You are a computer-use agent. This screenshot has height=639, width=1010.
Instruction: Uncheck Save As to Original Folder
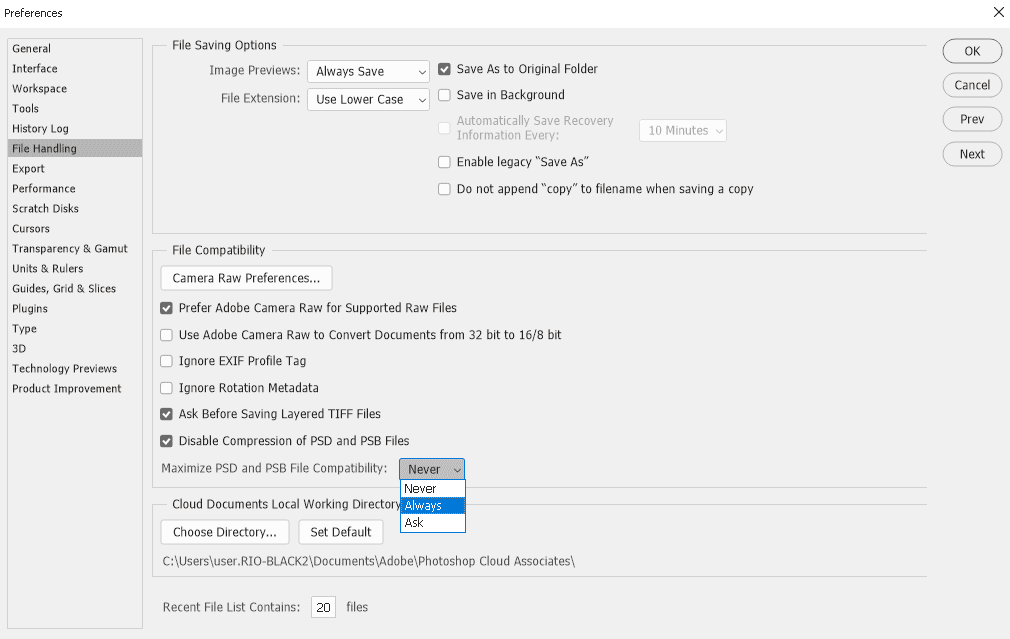(445, 70)
